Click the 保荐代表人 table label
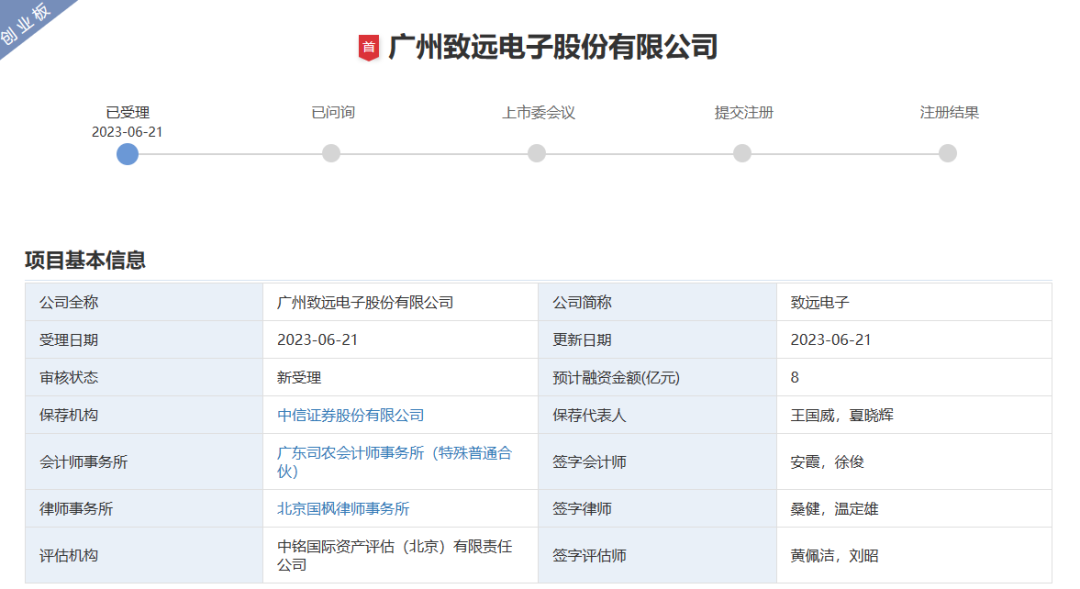This screenshot has width=1080, height=589. coord(589,415)
